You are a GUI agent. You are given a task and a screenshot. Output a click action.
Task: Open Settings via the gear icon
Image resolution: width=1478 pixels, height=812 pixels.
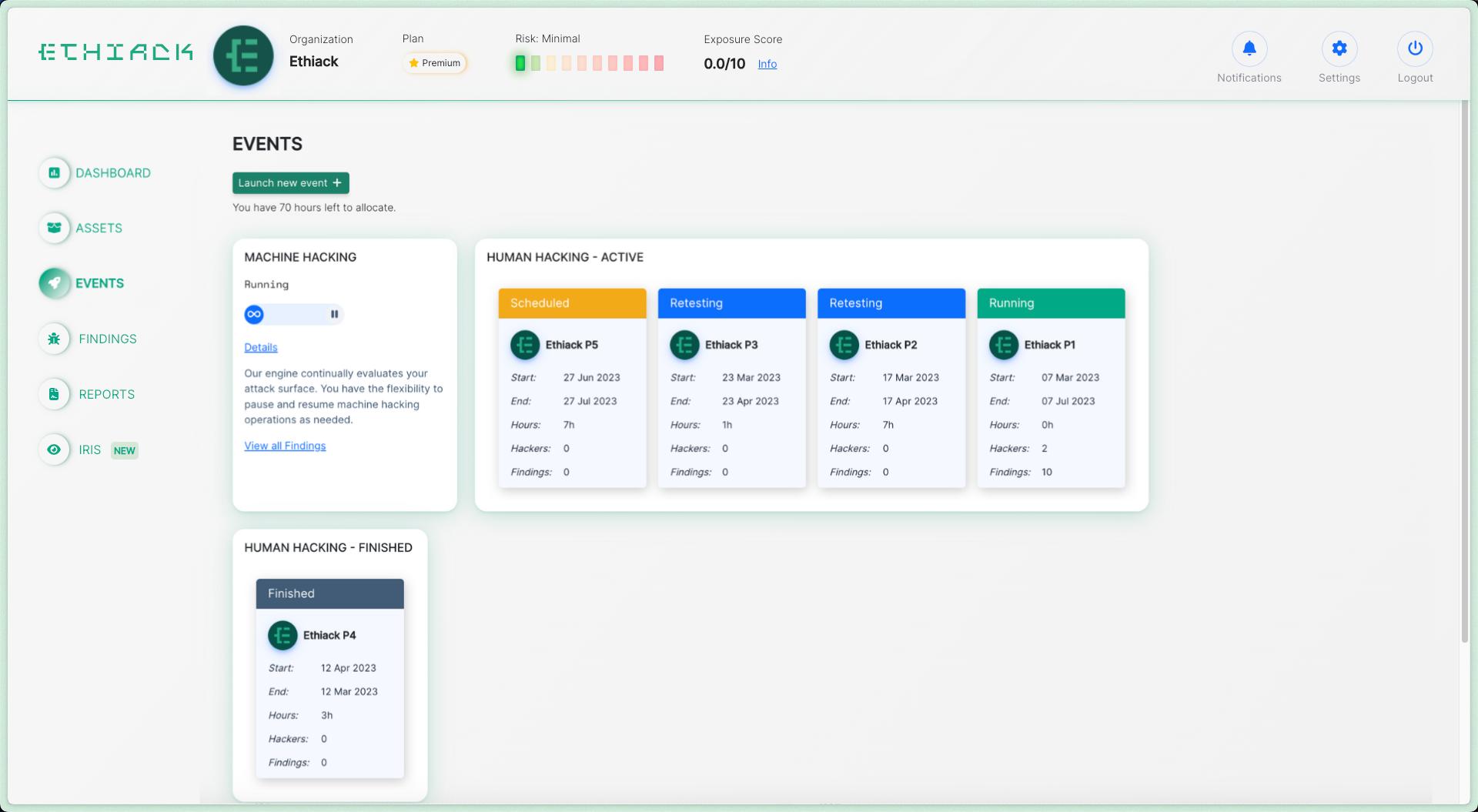click(x=1339, y=49)
